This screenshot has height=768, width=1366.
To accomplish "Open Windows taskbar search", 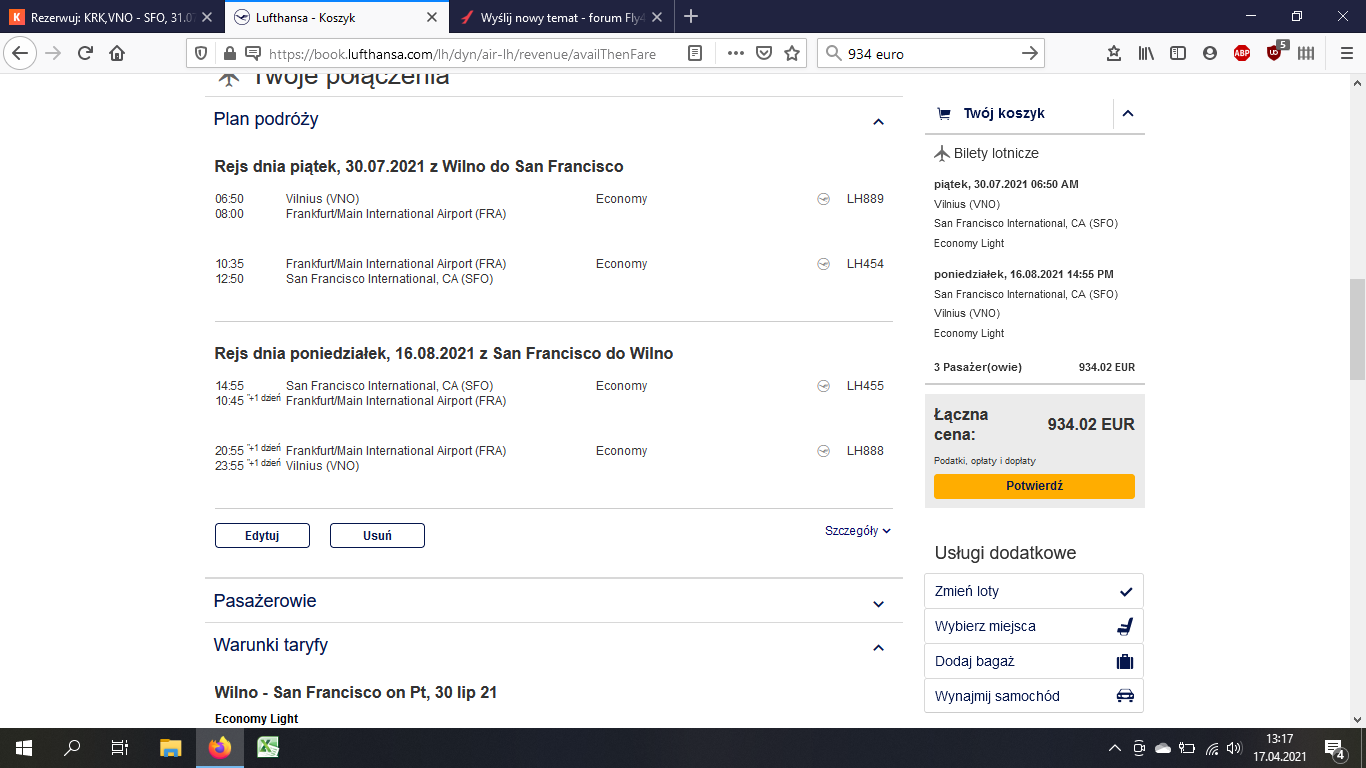I will point(72,748).
